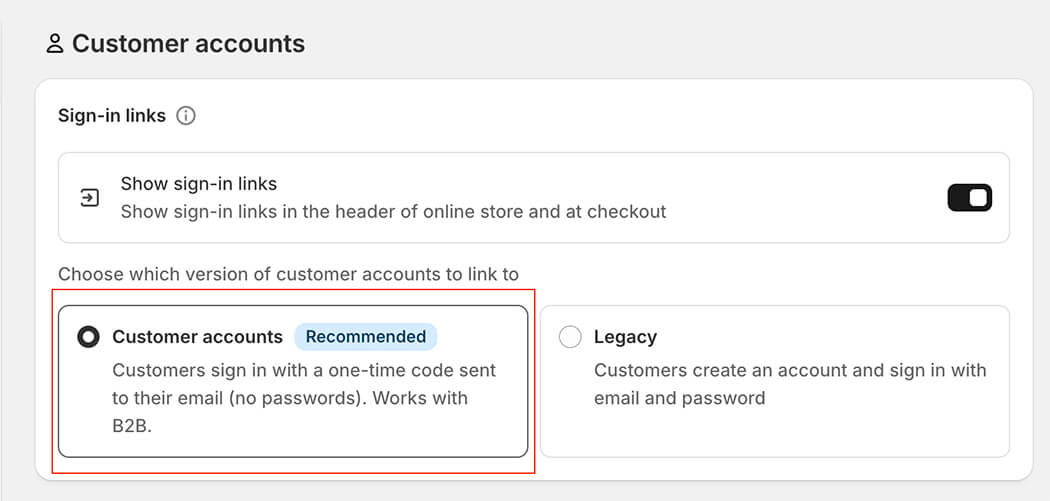
Task: Click the 'Choose which version of customer accounts' text
Action: click(x=289, y=274)
